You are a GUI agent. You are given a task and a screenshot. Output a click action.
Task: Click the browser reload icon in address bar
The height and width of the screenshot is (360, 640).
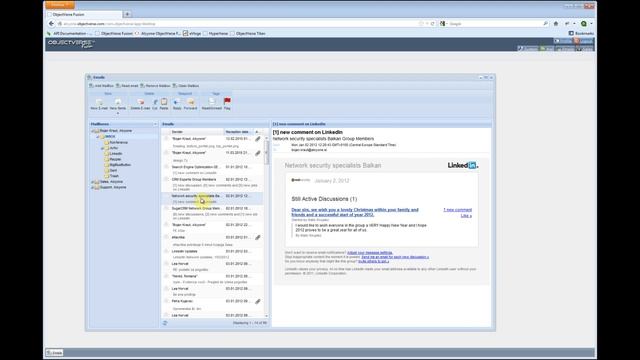(x=433, y=24)
